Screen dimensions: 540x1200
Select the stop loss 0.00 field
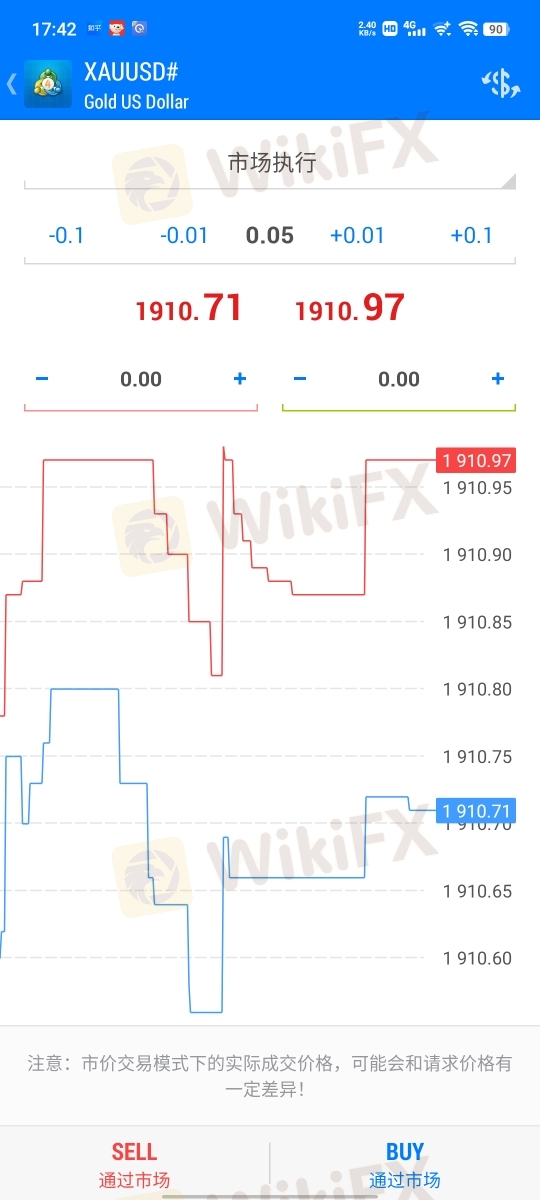[x=141, y=379]
